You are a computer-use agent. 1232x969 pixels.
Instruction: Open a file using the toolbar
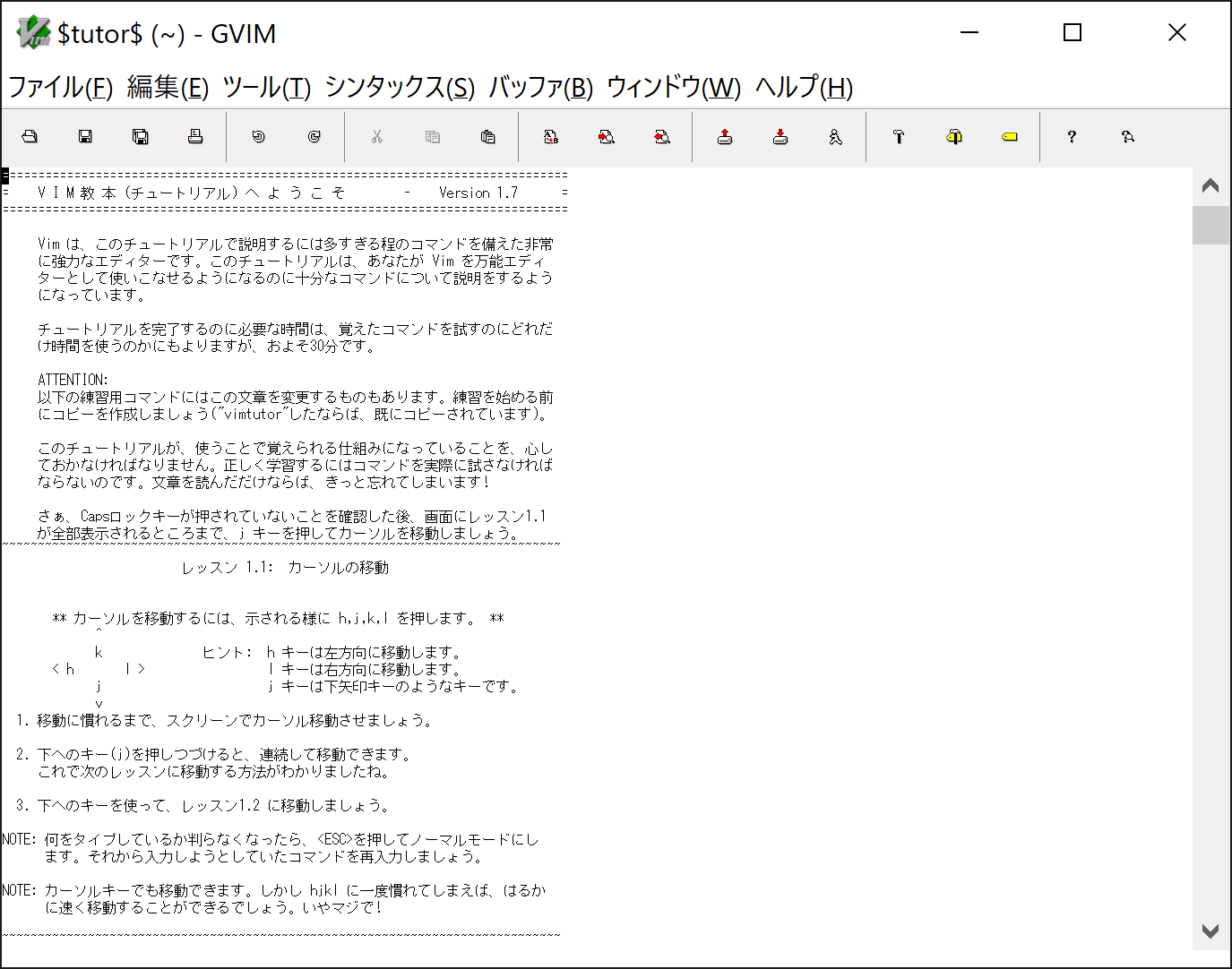(30, 136)
